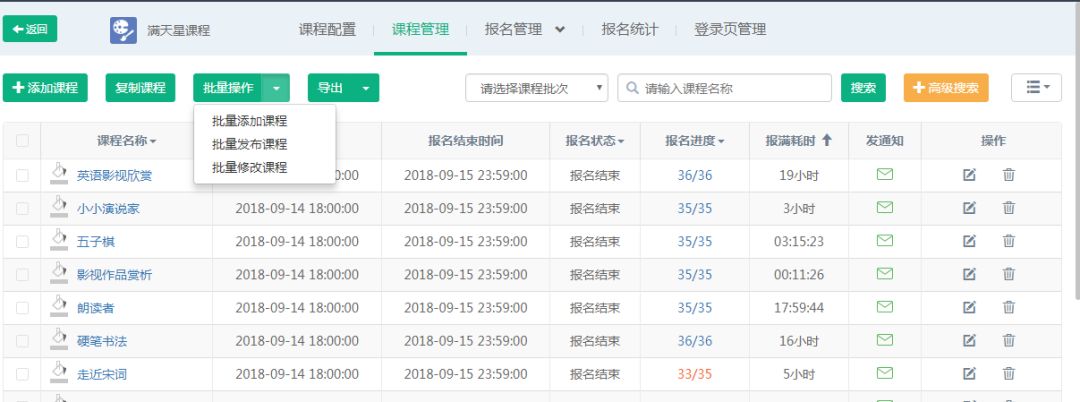The image size is (1080, 402).
Task: Click the 满天星课程 palette logo icon
Action: click(x=123, y=30)
